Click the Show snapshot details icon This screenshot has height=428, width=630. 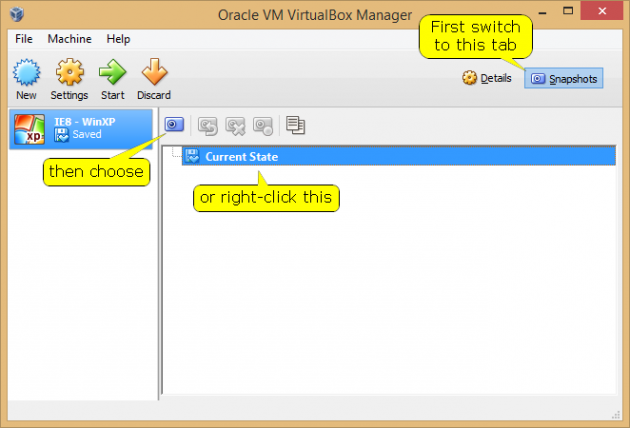click(x=263, y=125)
